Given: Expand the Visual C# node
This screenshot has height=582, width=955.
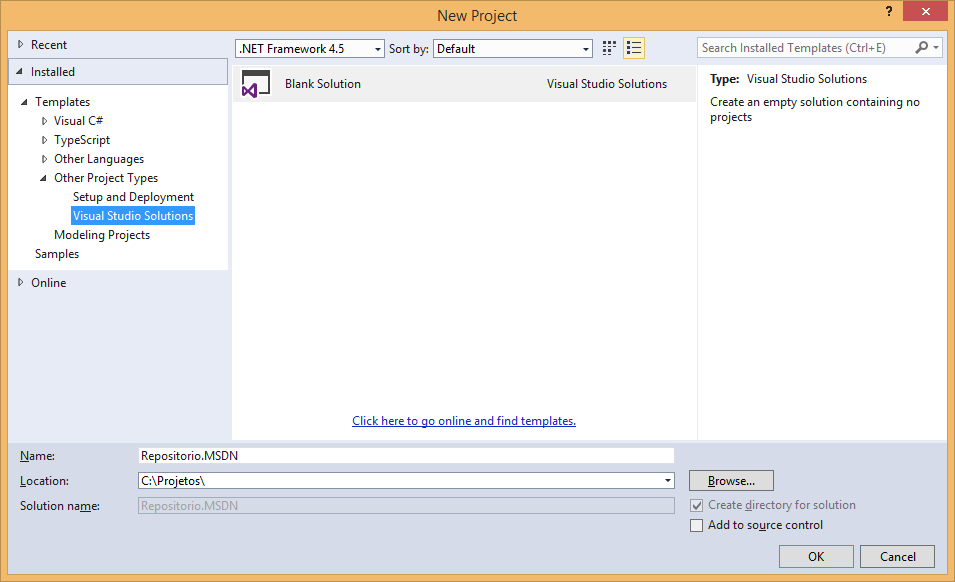Looking at the screenshot, I should 44,121.
